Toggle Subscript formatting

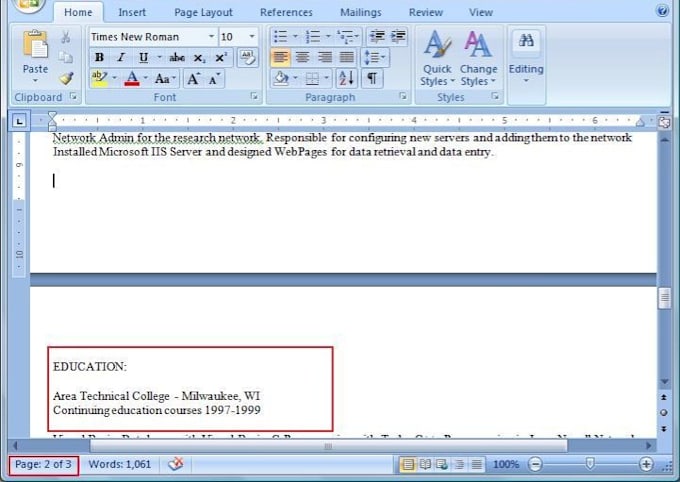click(199, 57)
